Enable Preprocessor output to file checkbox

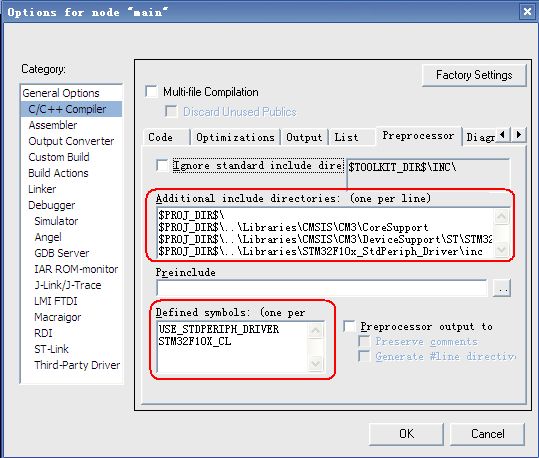tap(349, 326)
